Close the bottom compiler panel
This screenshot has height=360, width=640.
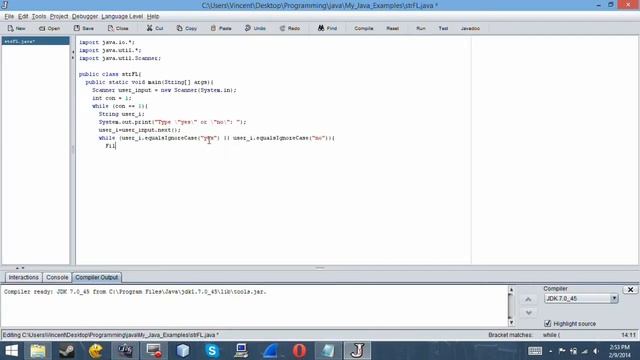(630, 289)
